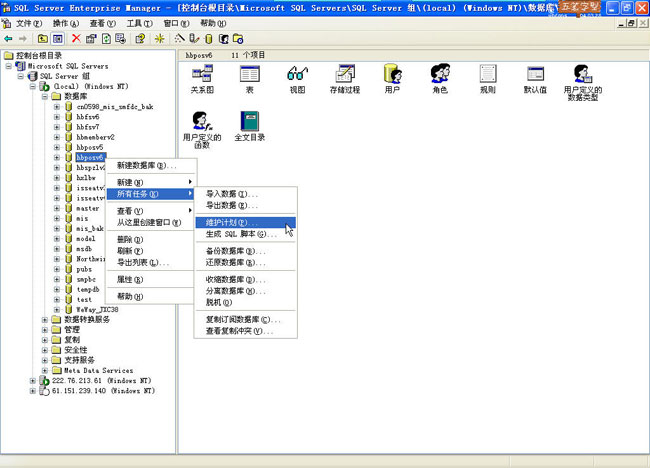Viewport: 650px width, 468px height.
Task: Open the 帮助(H) menu in menu bar
Action: (213, 24)
